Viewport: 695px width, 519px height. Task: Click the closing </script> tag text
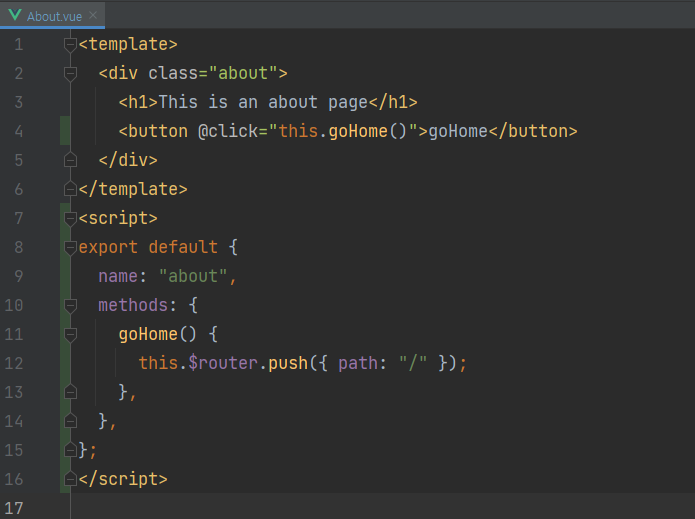[123, 479]
